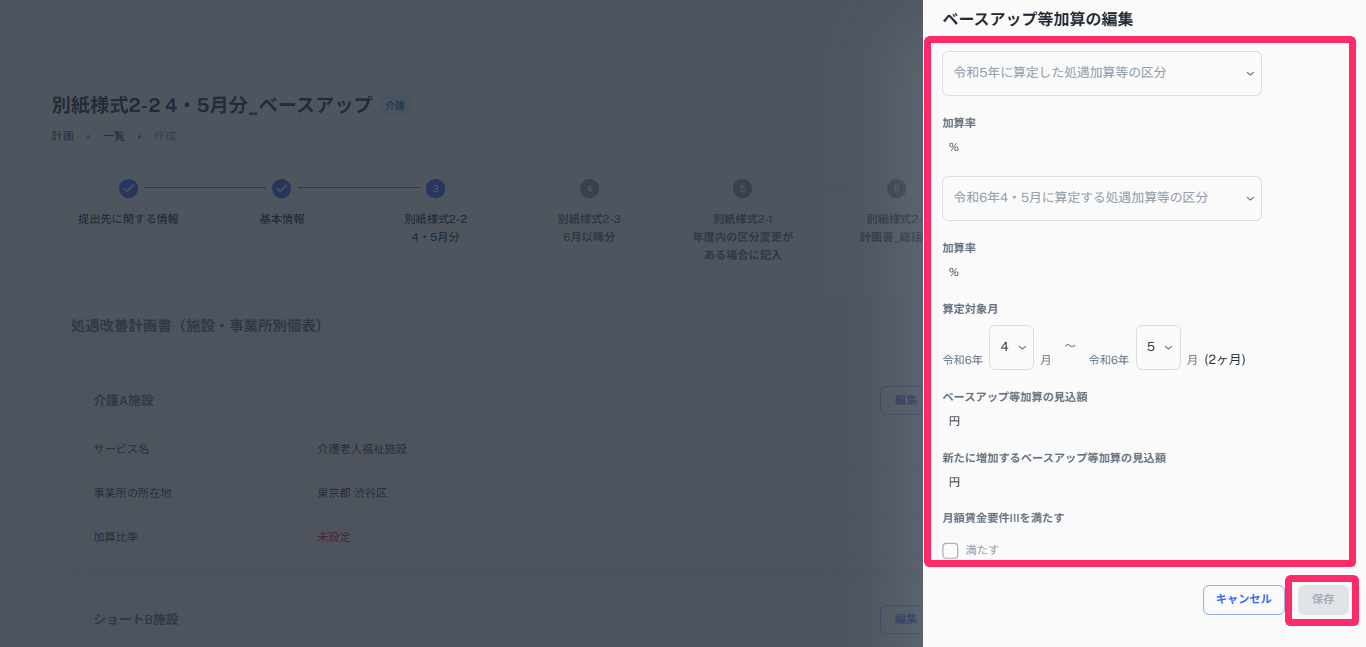This screenshot has width=1366, height=647.
Task: Click the 加算比率 label
Action: tap(116, 537)
